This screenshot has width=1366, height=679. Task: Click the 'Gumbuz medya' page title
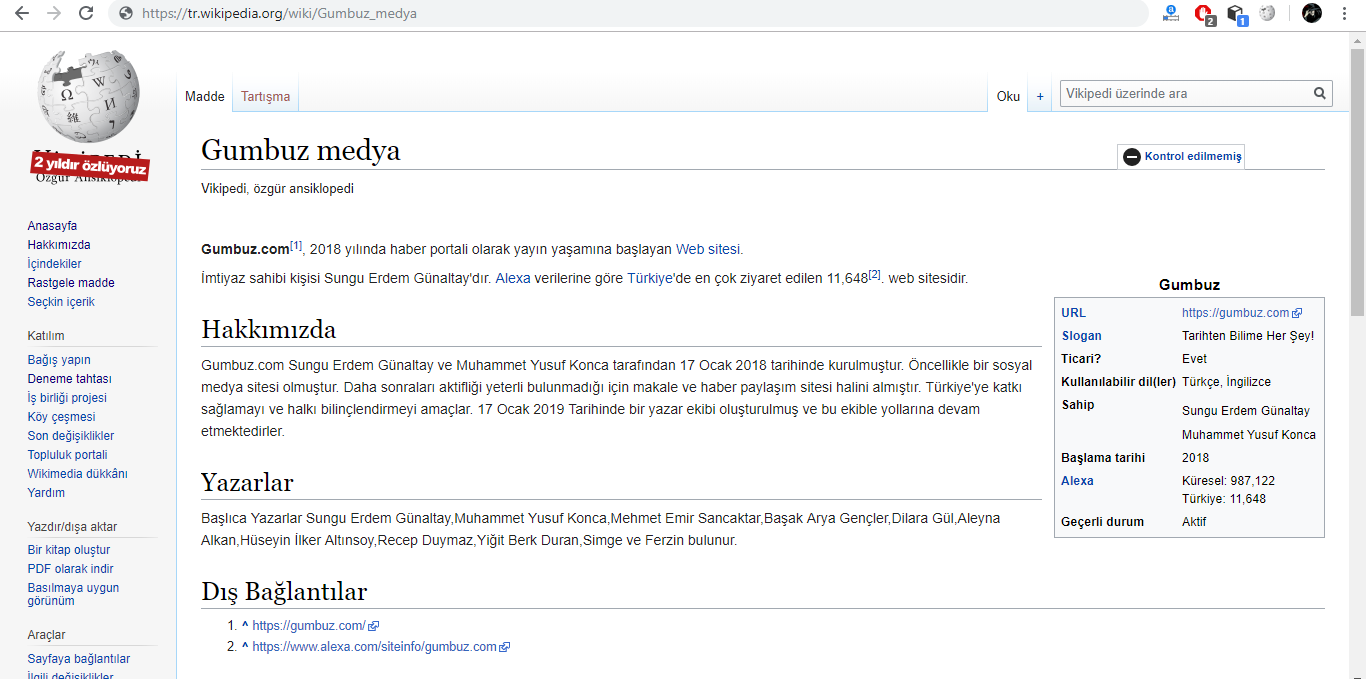pos(301,150)
